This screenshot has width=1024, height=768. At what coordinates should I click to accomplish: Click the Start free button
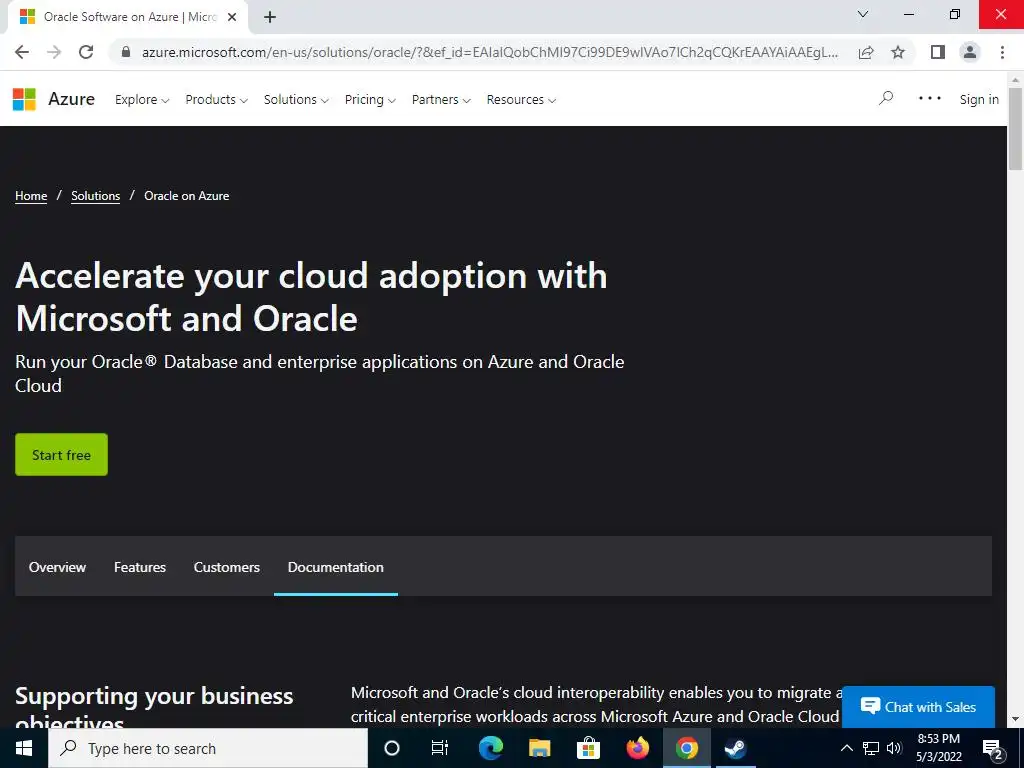61,455
